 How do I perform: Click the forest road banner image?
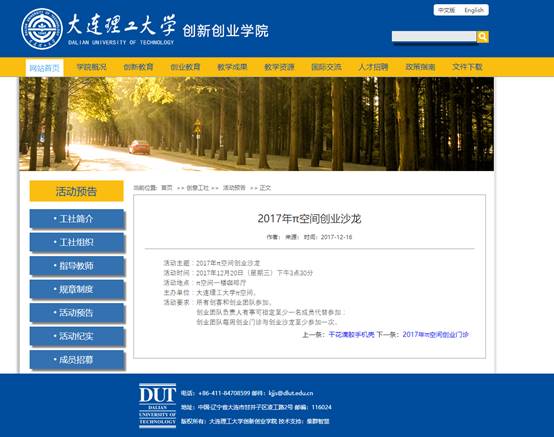tap(257, 124)
